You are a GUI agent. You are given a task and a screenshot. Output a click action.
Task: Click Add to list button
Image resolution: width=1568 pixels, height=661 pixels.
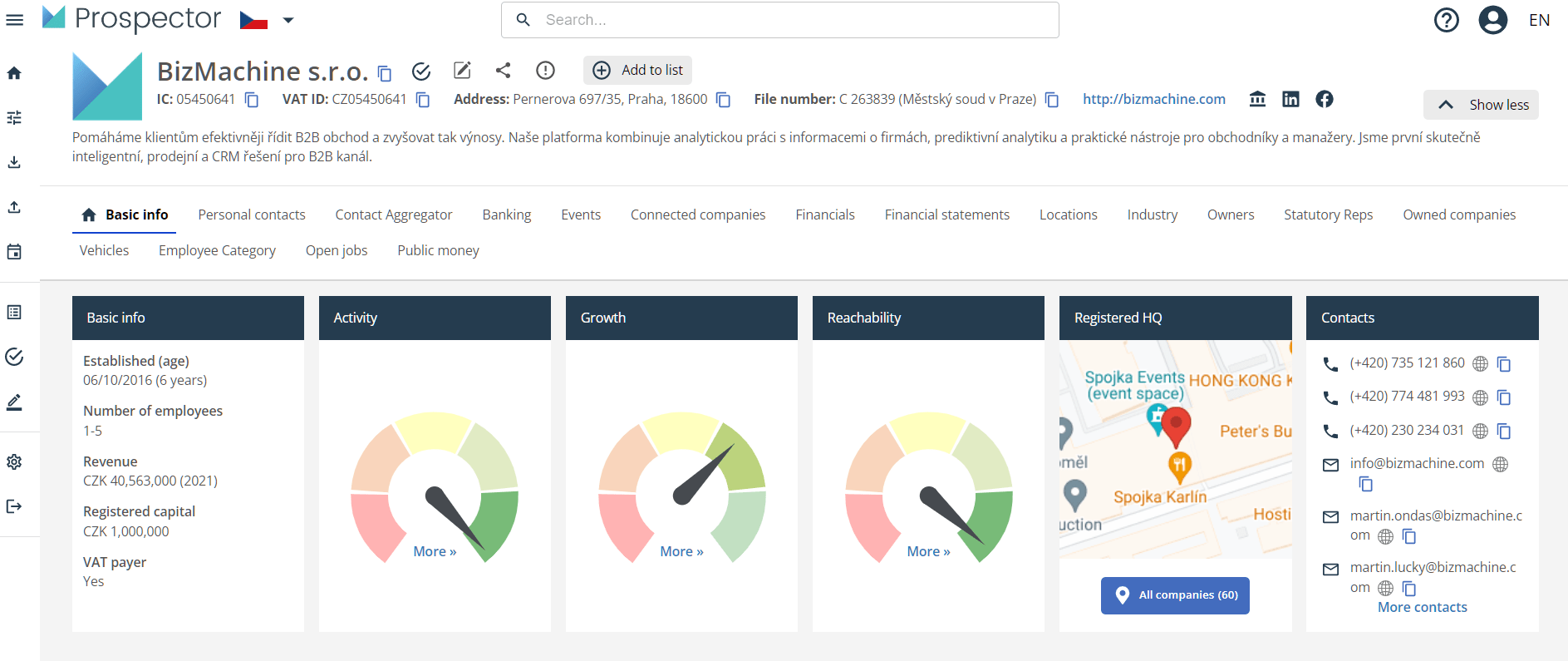click(637, 71)
